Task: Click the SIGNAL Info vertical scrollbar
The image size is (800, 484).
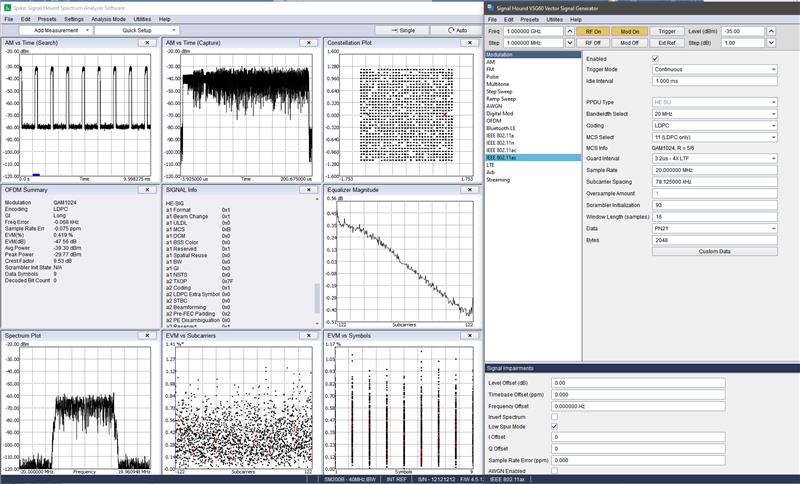Action: [317, 298]
